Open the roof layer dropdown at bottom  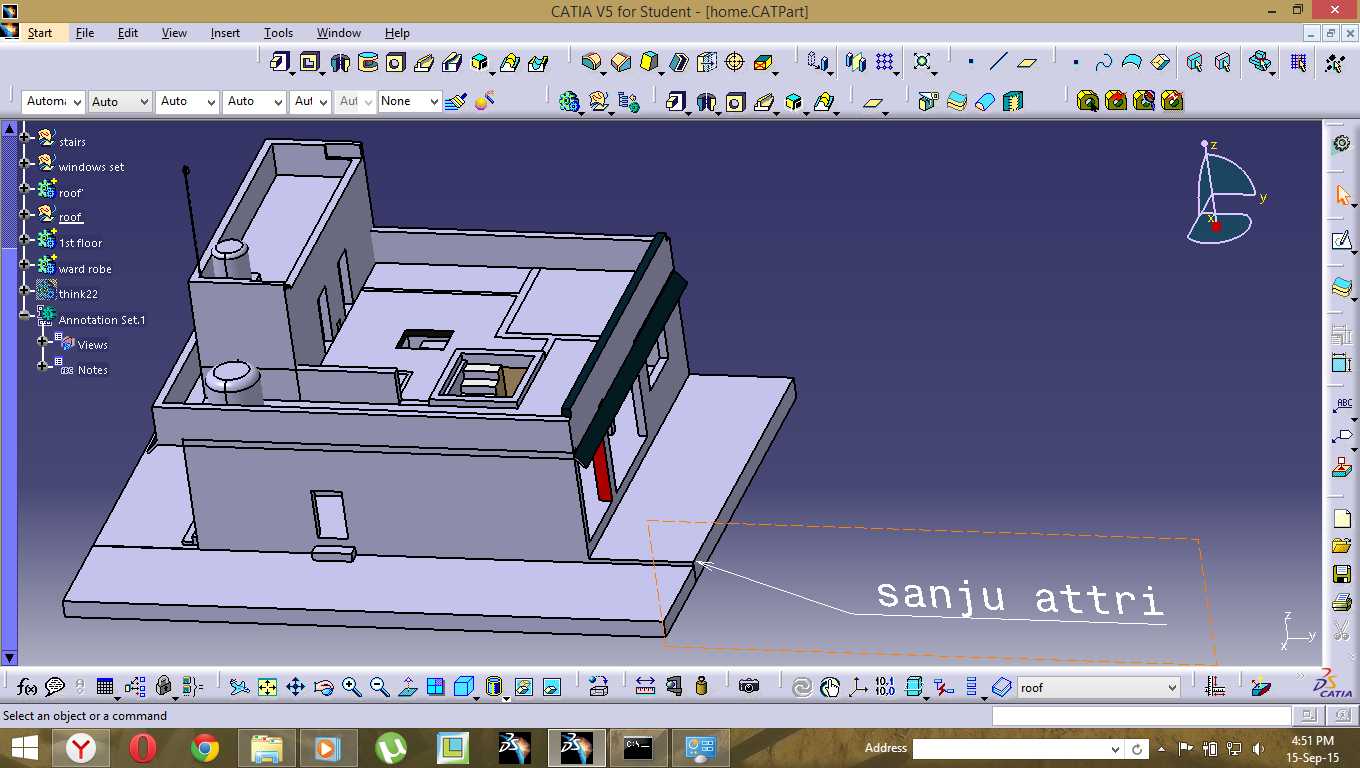pos(1099,688)
